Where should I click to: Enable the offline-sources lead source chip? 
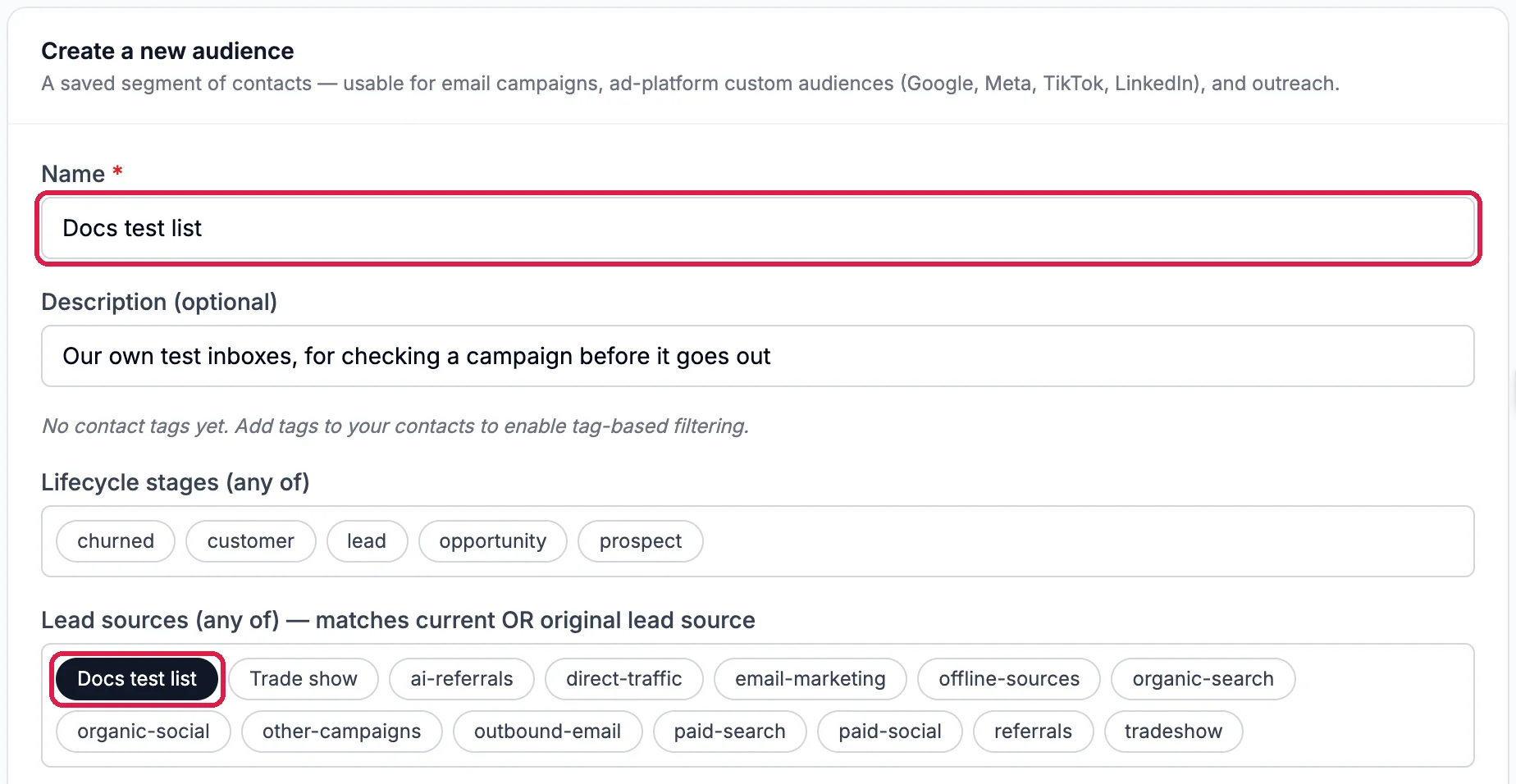tap(1009, 679)
